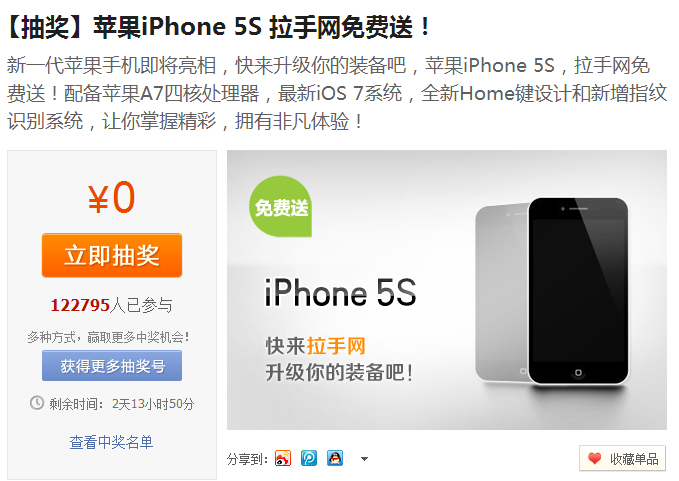This screenshot has height=481, width=679.
Task: Click the green 免费送 badge
Action: (281, 207)
